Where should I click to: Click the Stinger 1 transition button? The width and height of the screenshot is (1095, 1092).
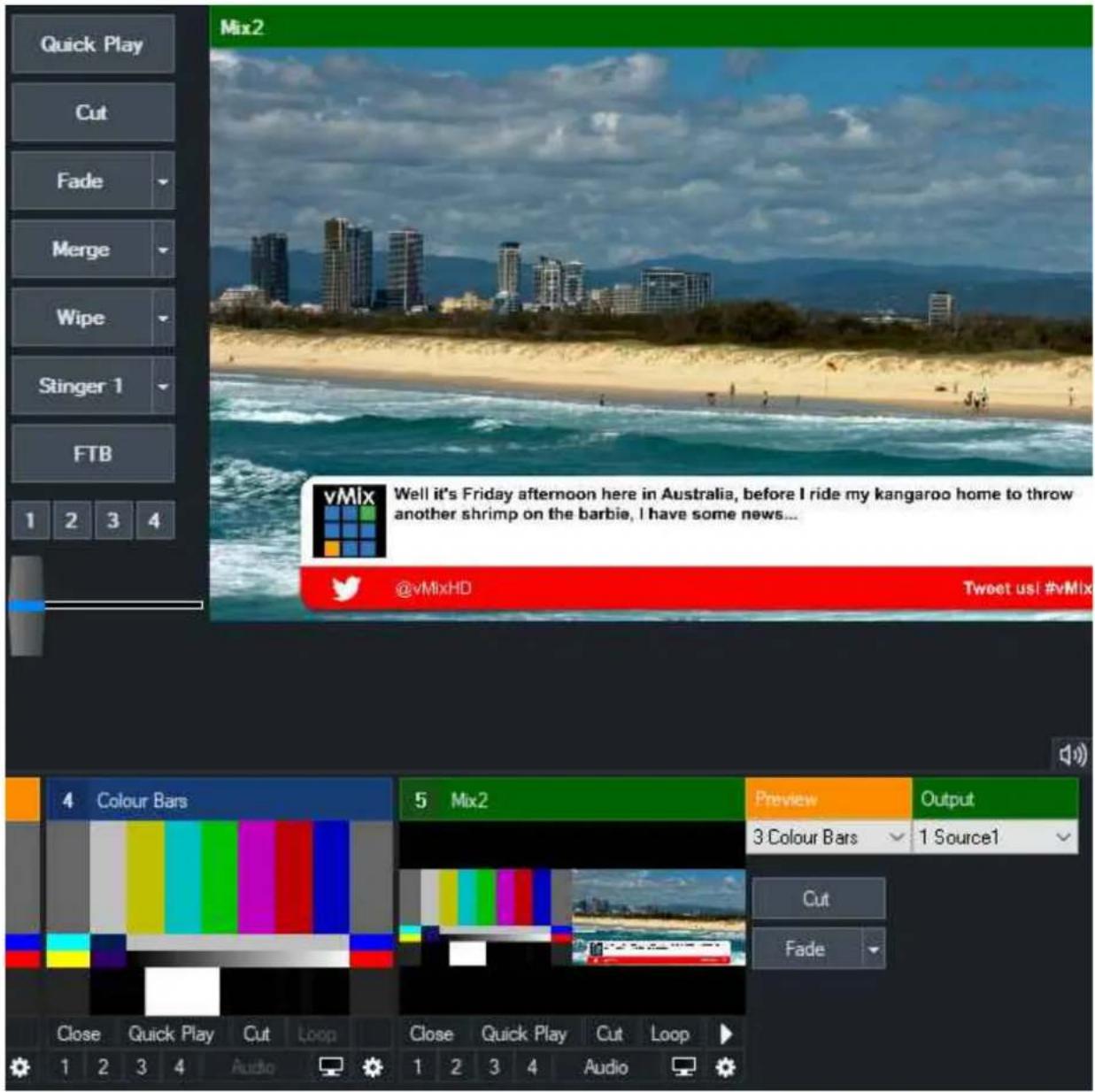click(81, 386)
